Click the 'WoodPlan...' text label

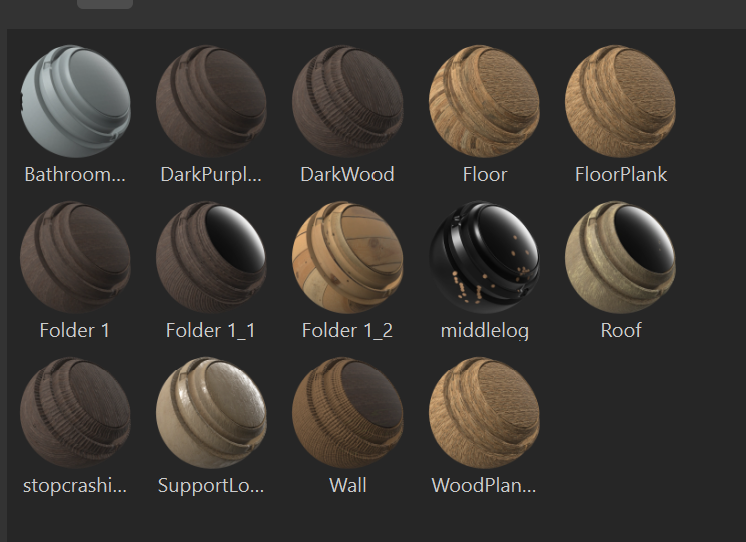click(484, 486)
